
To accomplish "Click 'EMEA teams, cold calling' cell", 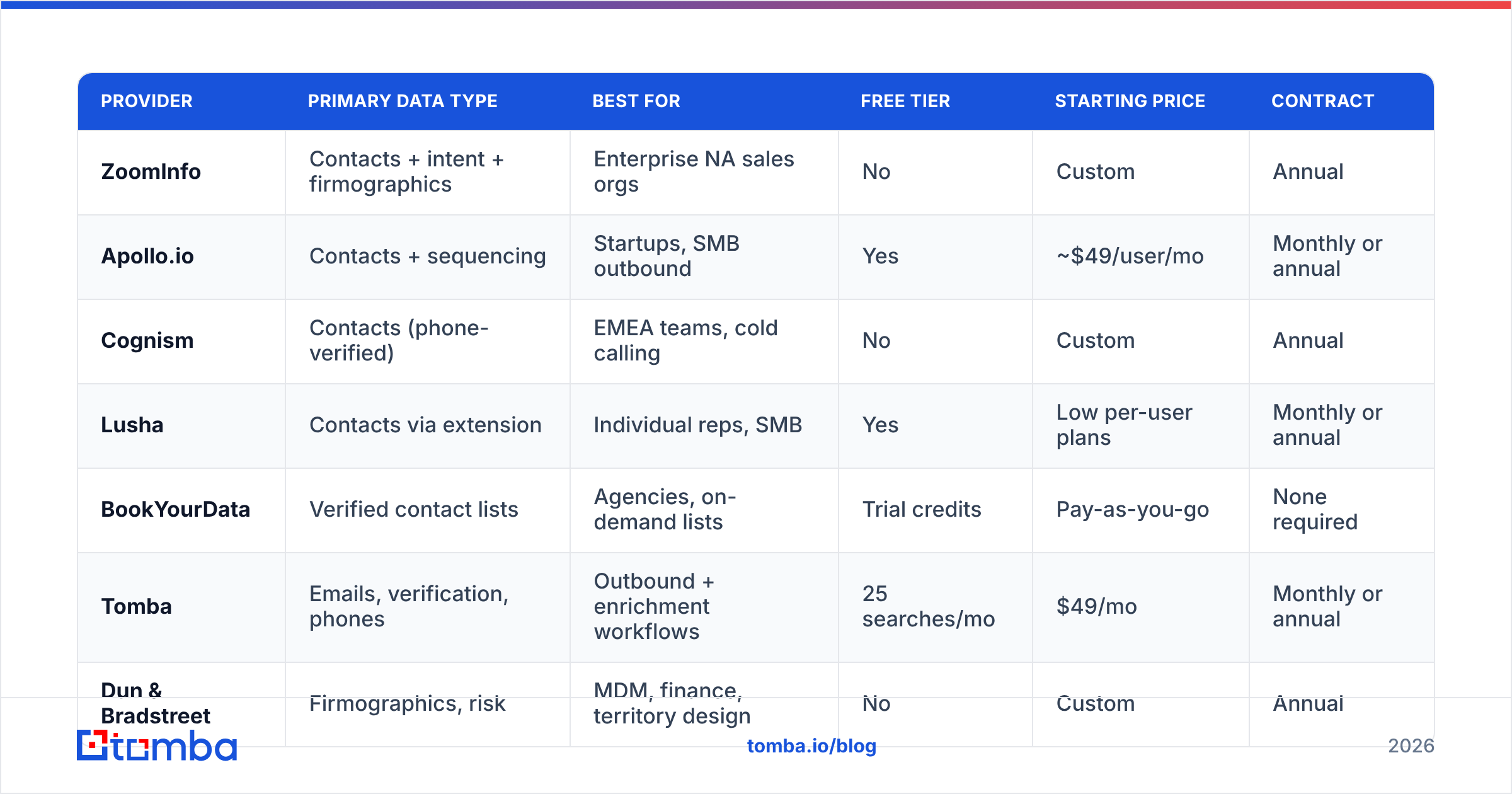I will pos(704,341).
